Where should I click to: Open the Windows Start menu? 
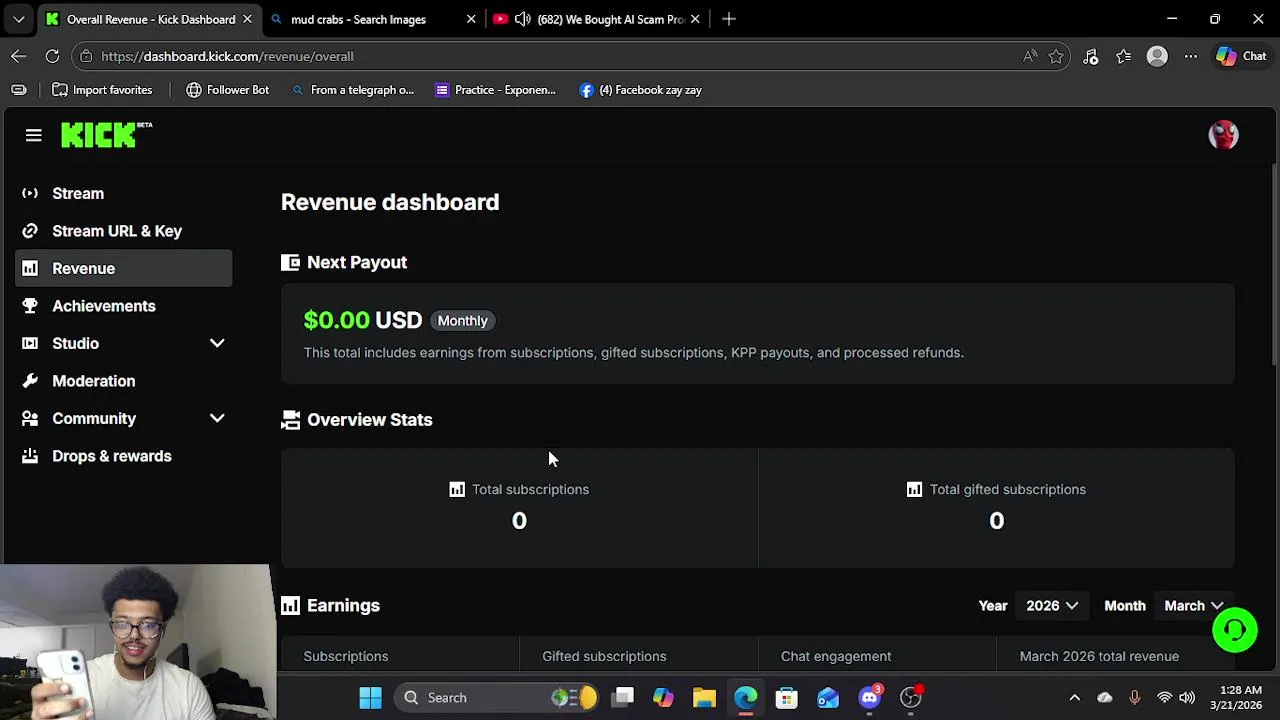(x=370, y=698)
